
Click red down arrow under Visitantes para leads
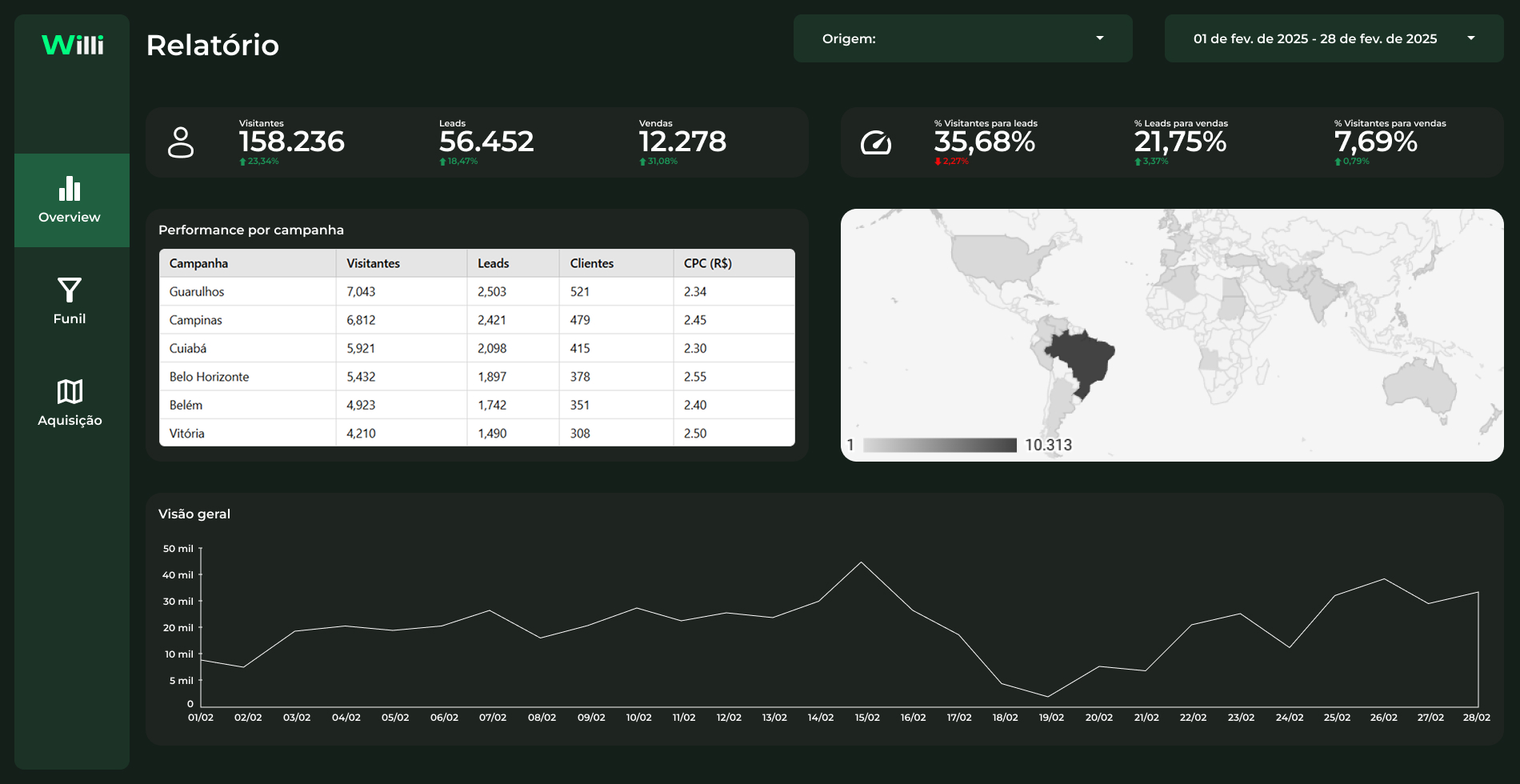(938, 162)
